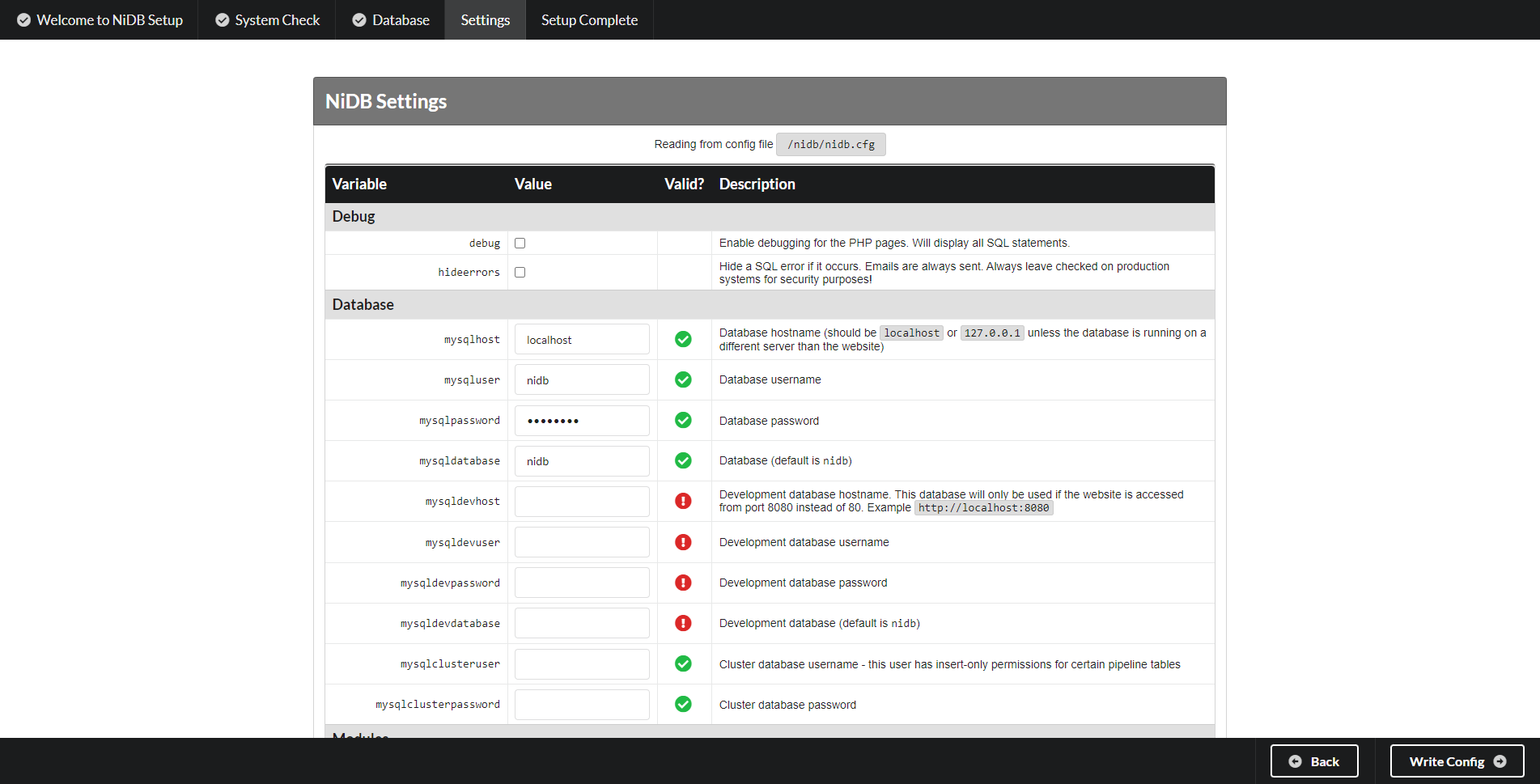Click the red error icon for mysqldevhost
This screenshot has width=1540, height=784.
pos(683,501)
